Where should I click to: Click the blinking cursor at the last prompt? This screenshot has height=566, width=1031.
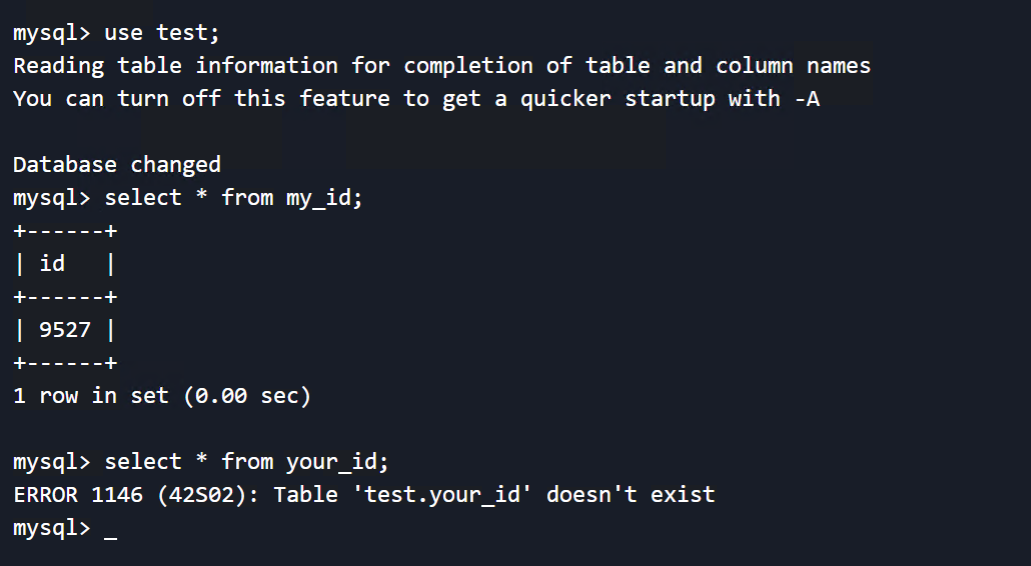tap(110, 529)
